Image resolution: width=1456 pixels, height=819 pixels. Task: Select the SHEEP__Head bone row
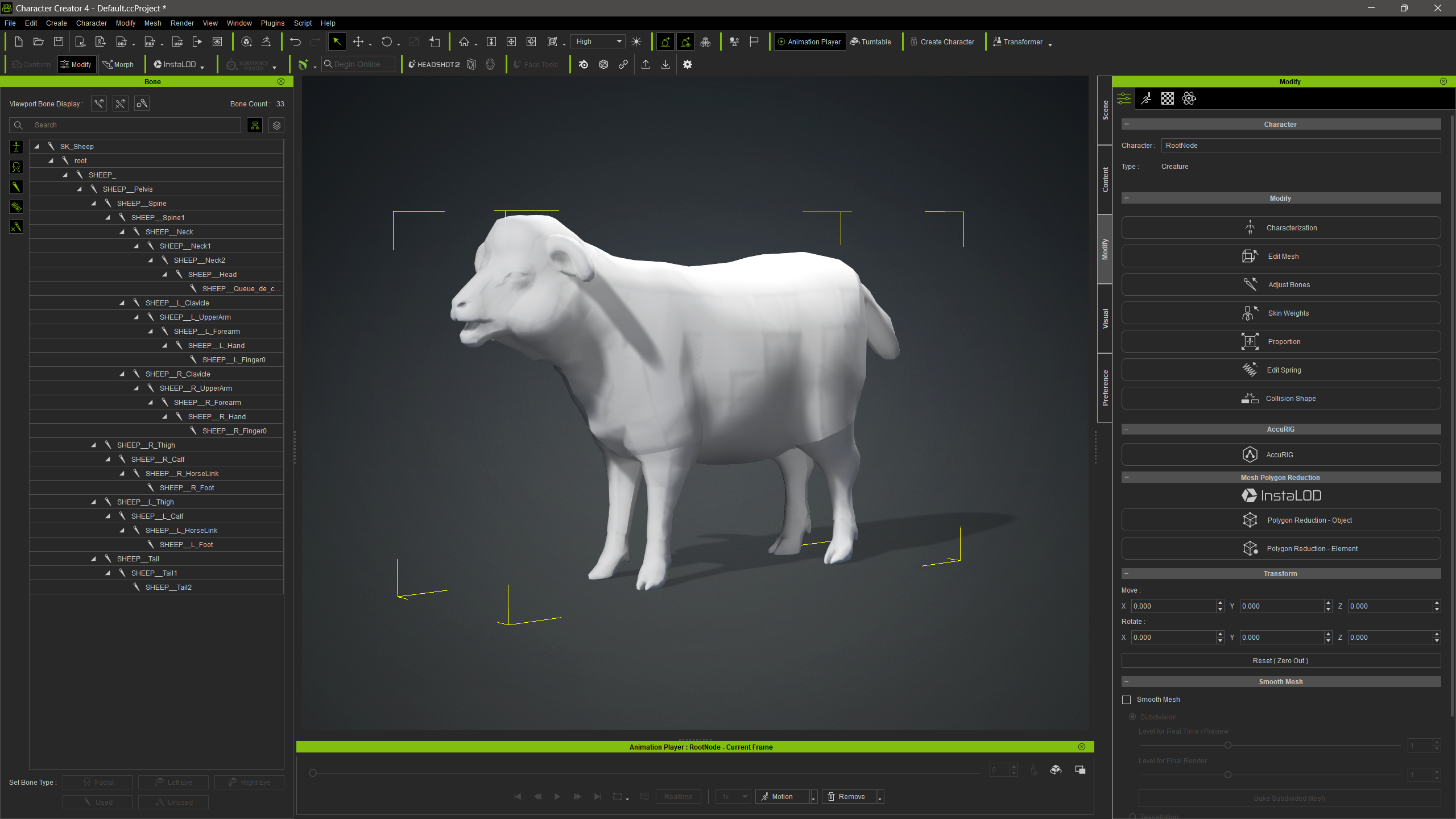point(156,274)
